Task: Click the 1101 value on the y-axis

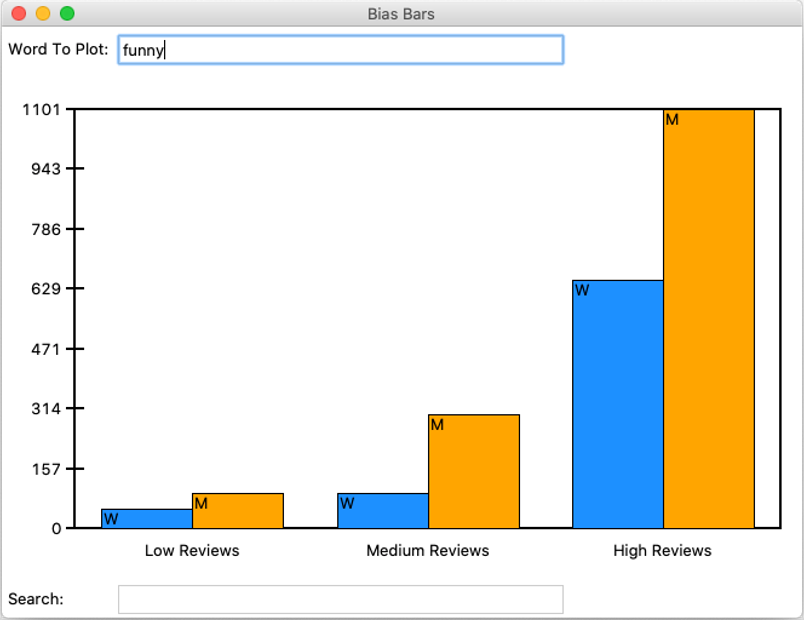Action: pos(41,108)
